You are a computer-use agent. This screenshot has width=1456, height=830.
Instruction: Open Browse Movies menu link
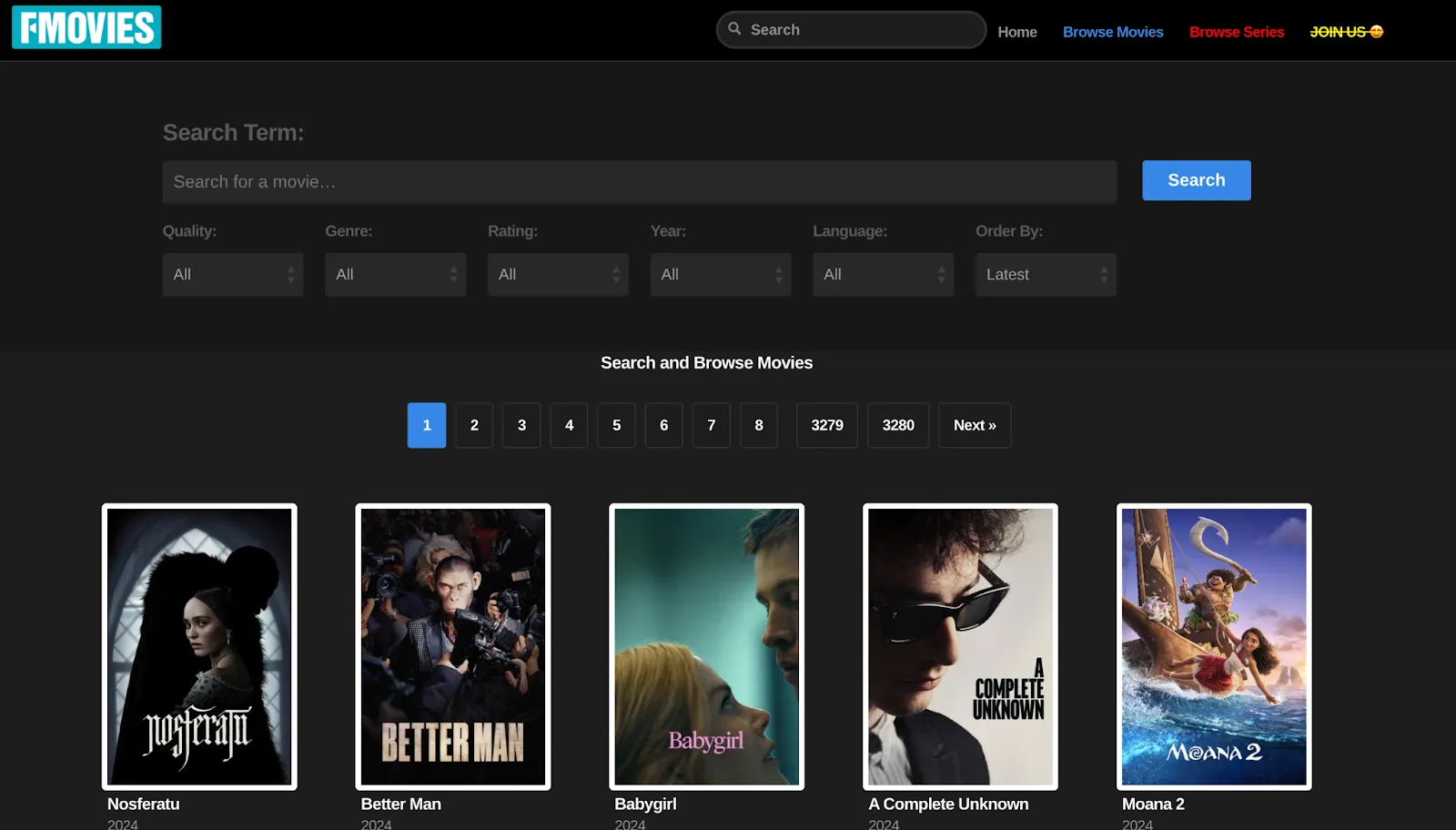coord(1113,32)
